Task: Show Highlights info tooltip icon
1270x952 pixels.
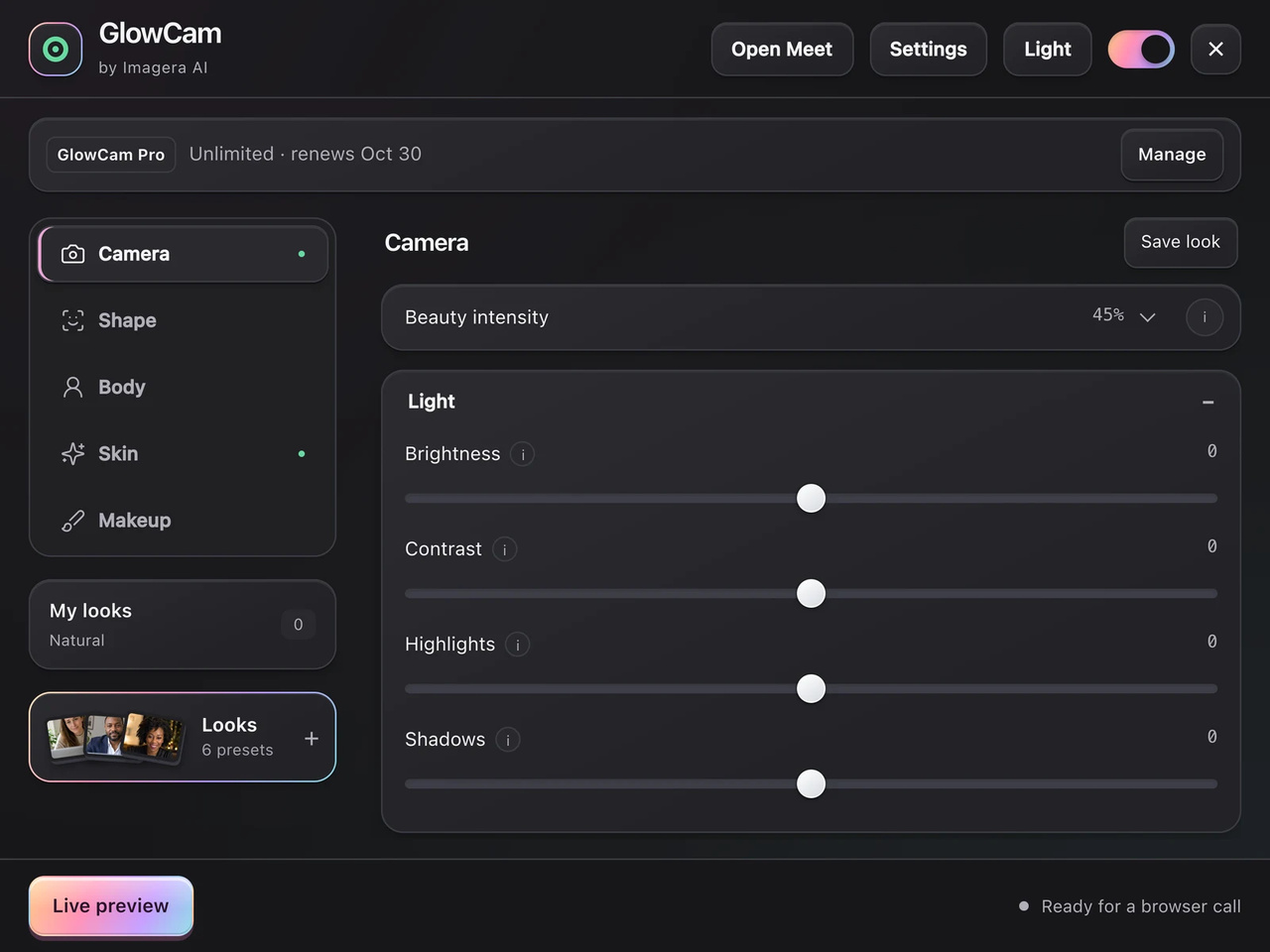Action: point(517,645)
